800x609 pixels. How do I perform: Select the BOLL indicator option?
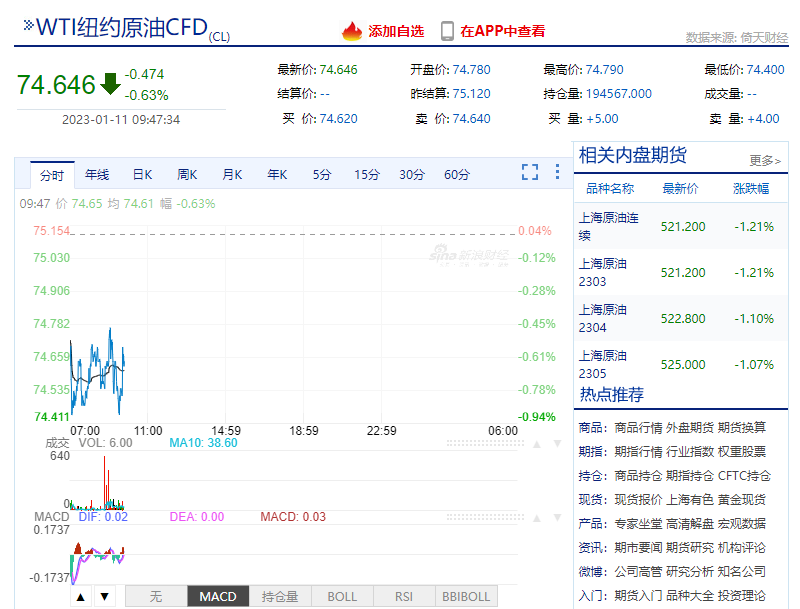point(342,596)
